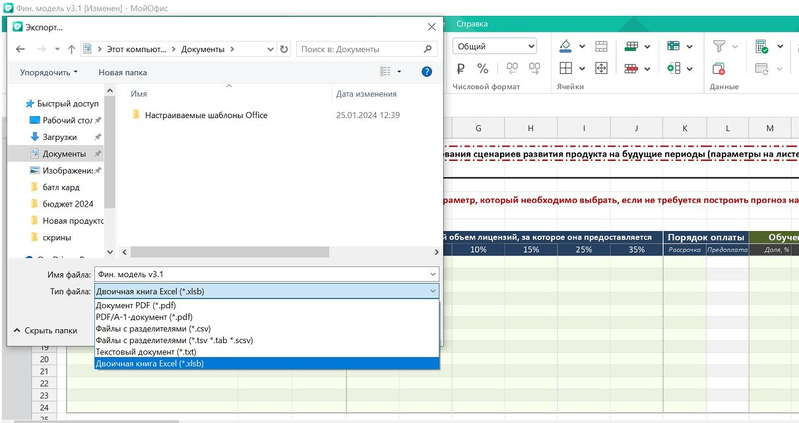The height and width of the screenshot is (423, 799).
Task: Click the autofit cell size icon
Action: 601,68
